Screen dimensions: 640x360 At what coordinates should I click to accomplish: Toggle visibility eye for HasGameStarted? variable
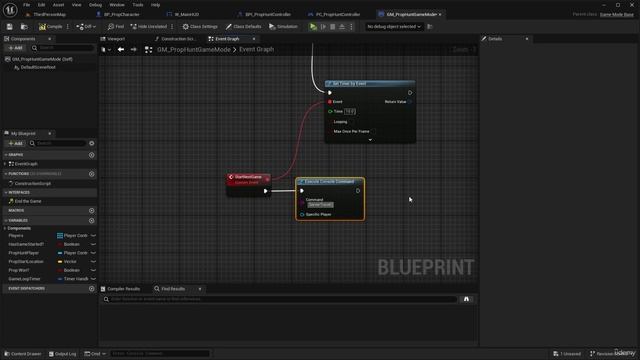[93, 244]
